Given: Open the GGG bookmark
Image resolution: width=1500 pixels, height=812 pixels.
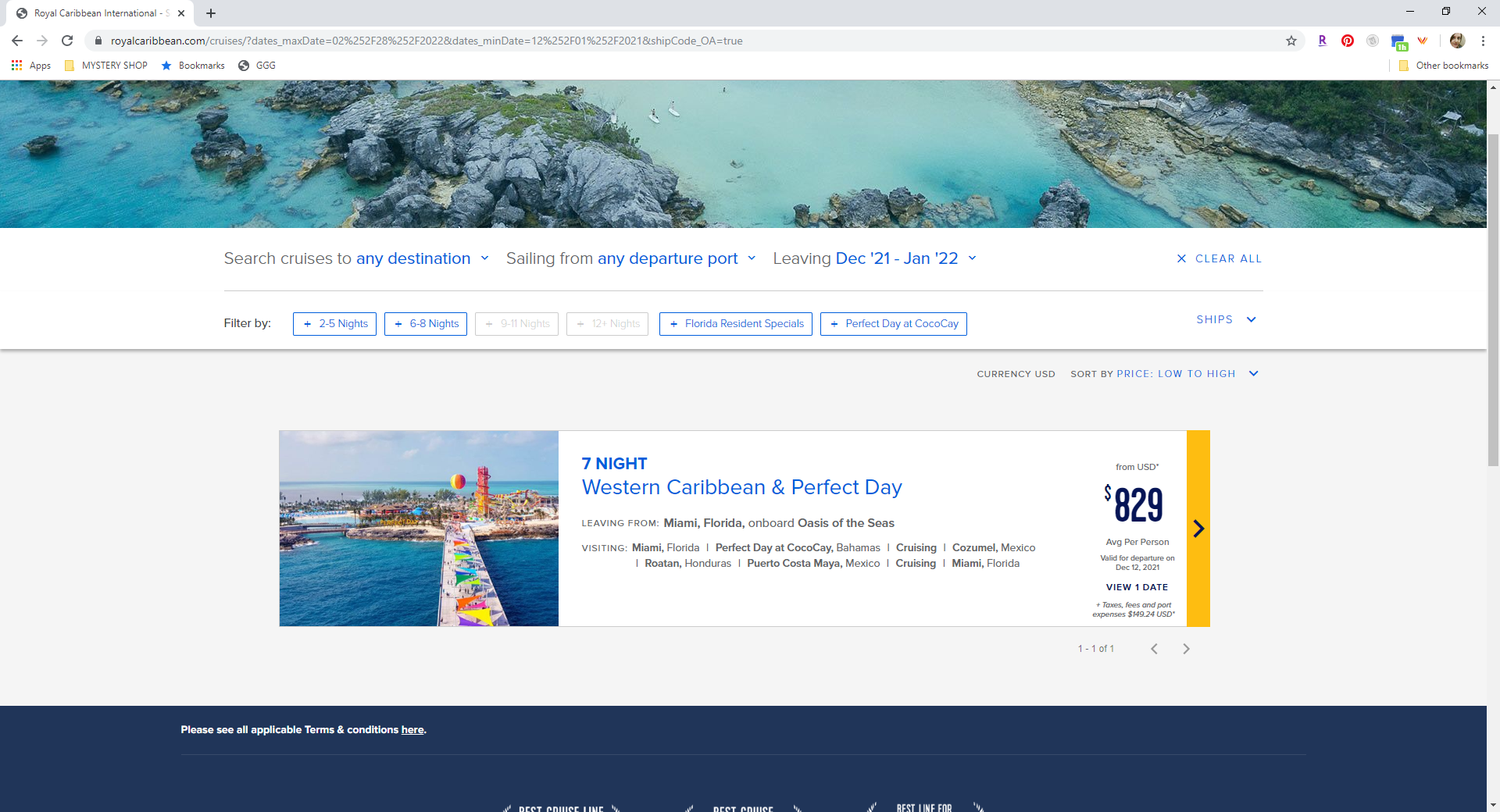Looking at the screenshot, I should pos(256,66).
